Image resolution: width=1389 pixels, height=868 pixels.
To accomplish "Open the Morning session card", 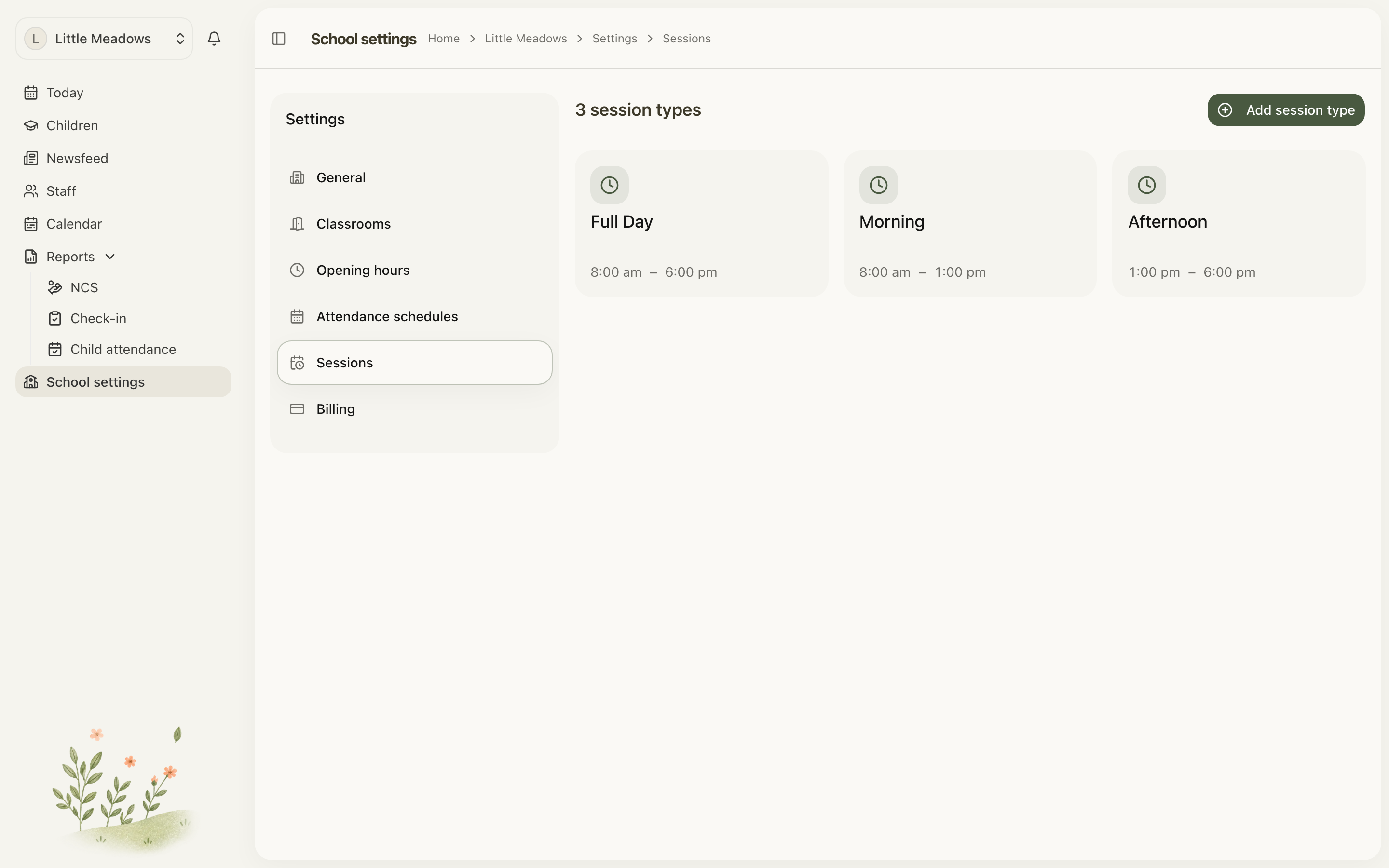I will tap(970, 223).
